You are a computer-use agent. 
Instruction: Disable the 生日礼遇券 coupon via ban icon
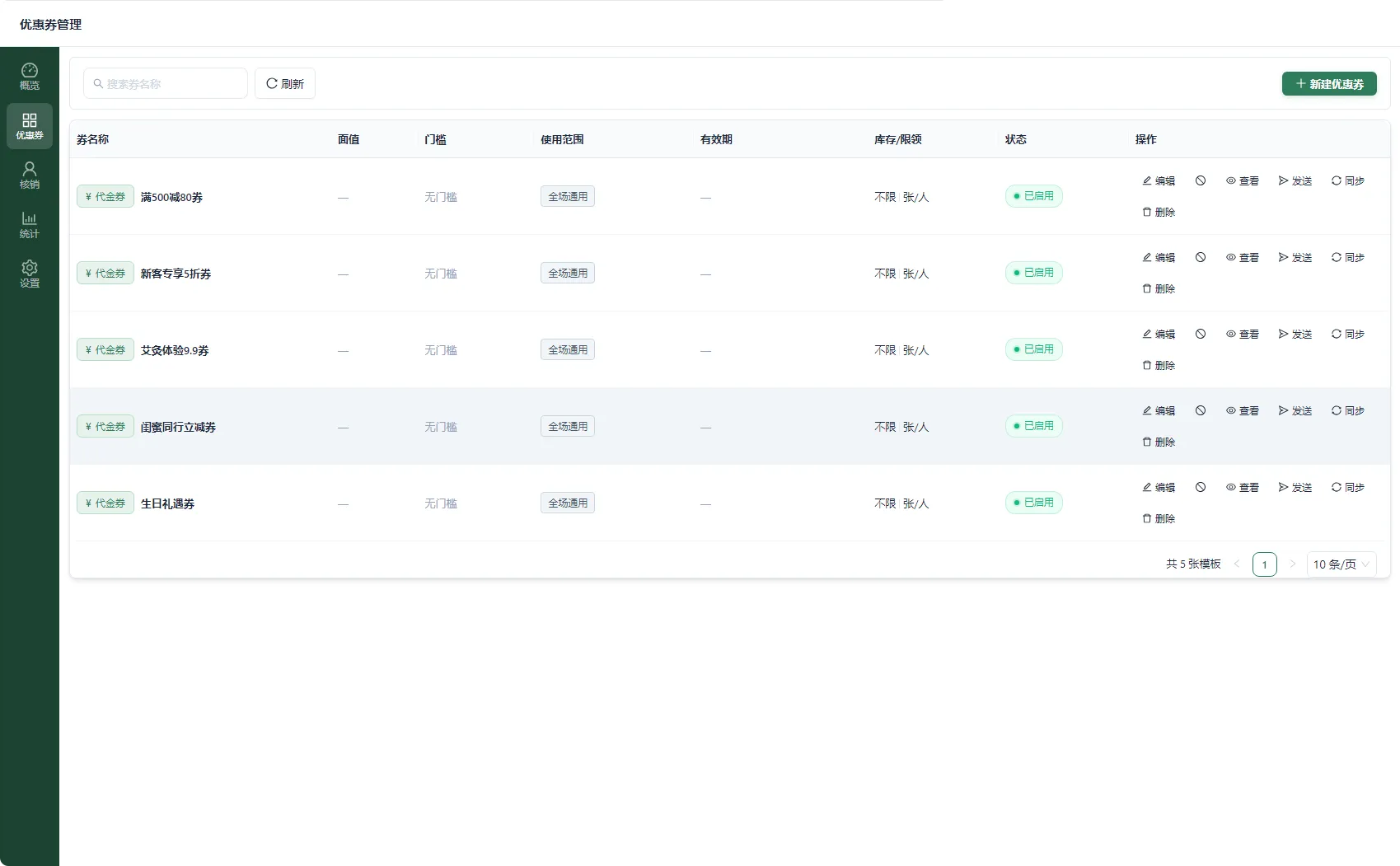1201,488
